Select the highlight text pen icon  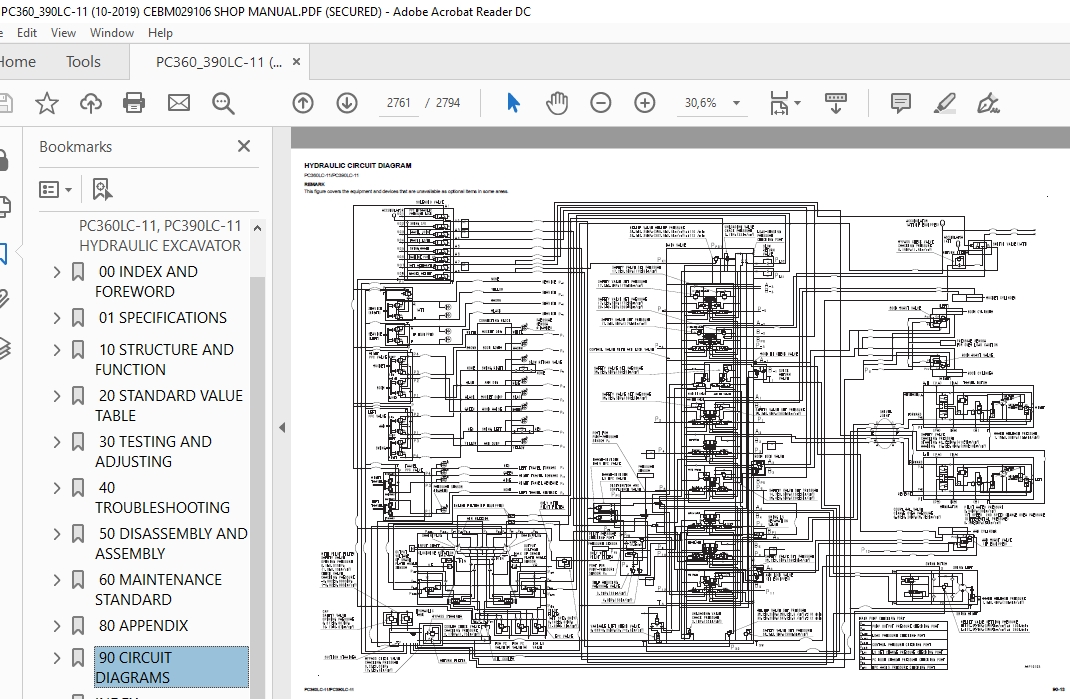click(944, 103)
